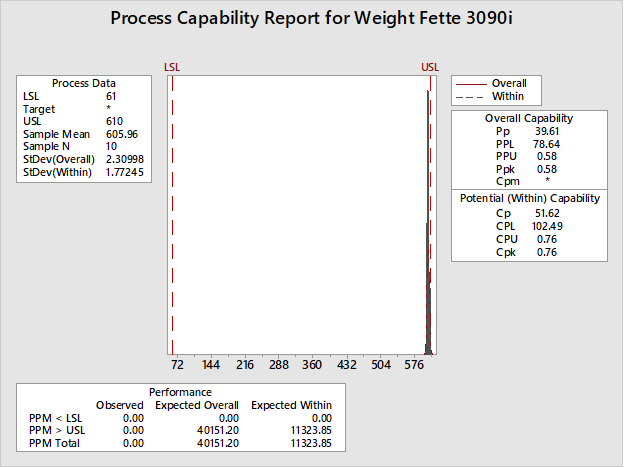Click the USL value 610 in Process Data
This screenshot has width=624, height=468.
[114, 121]
